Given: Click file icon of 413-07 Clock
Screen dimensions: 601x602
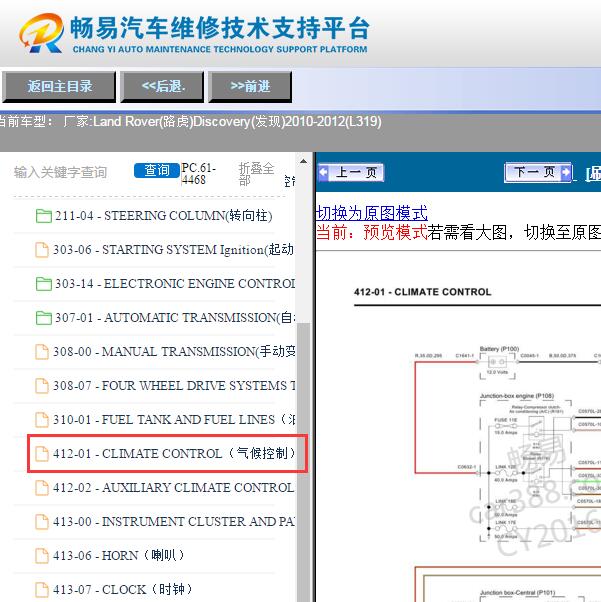Looking at the screenshot, I should click(x=42, y=589).
